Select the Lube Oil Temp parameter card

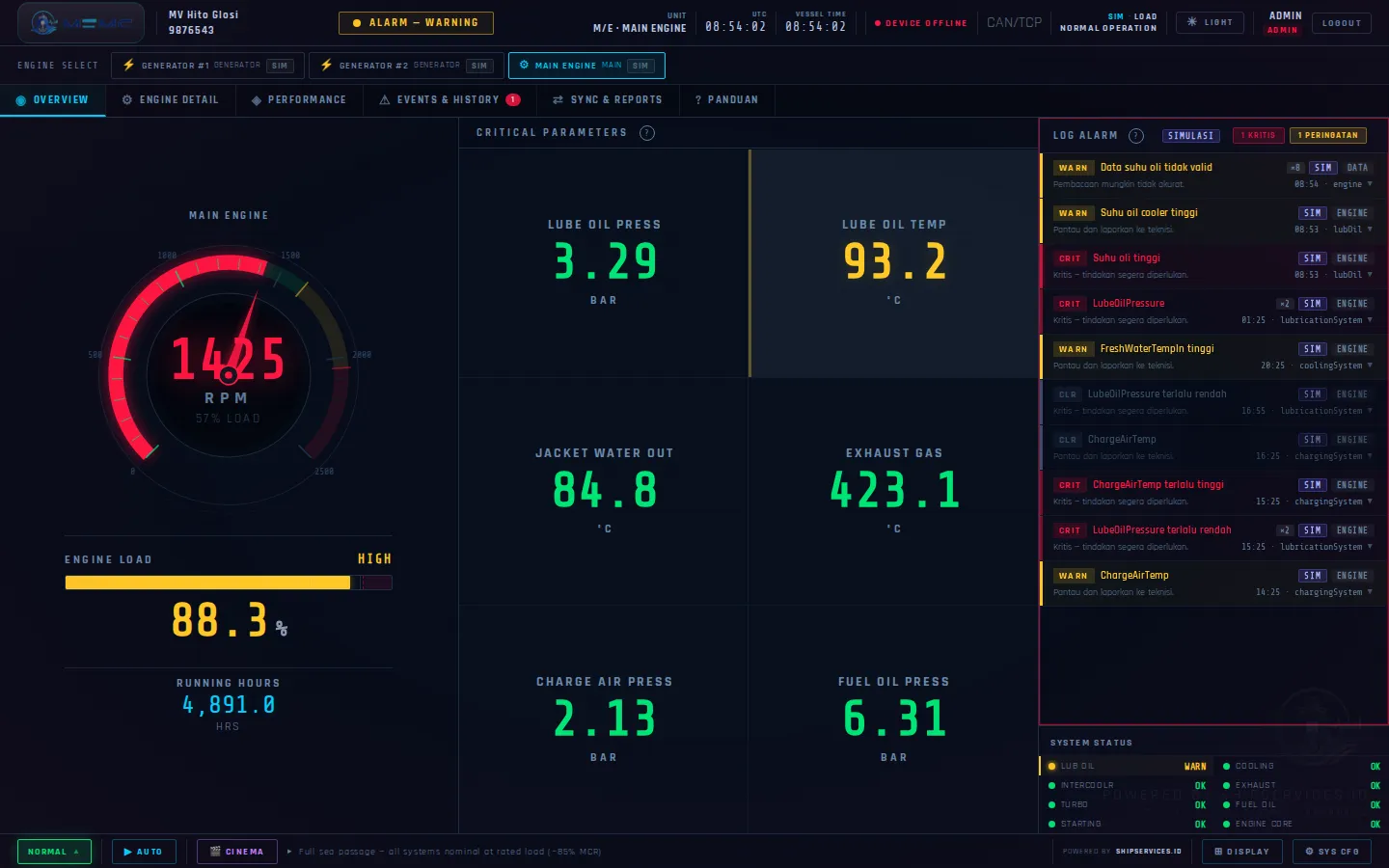[x=893, y=262]
